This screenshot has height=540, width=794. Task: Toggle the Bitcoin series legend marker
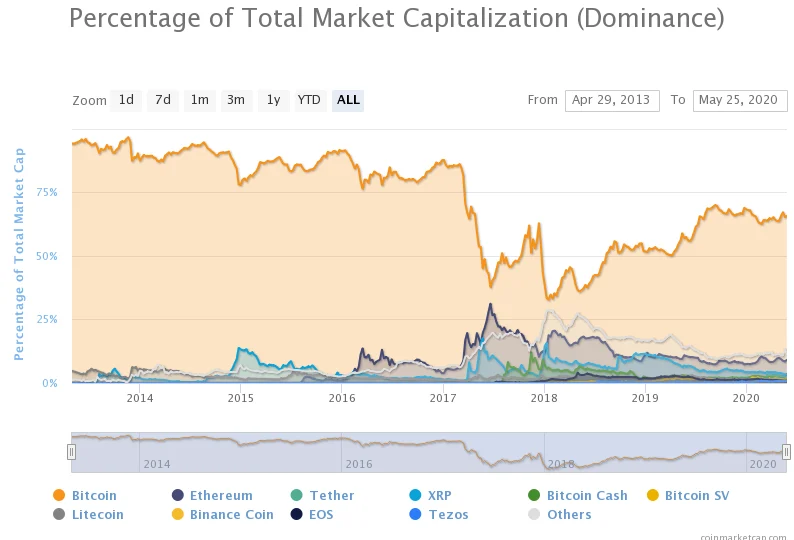(x=59, y=495)
